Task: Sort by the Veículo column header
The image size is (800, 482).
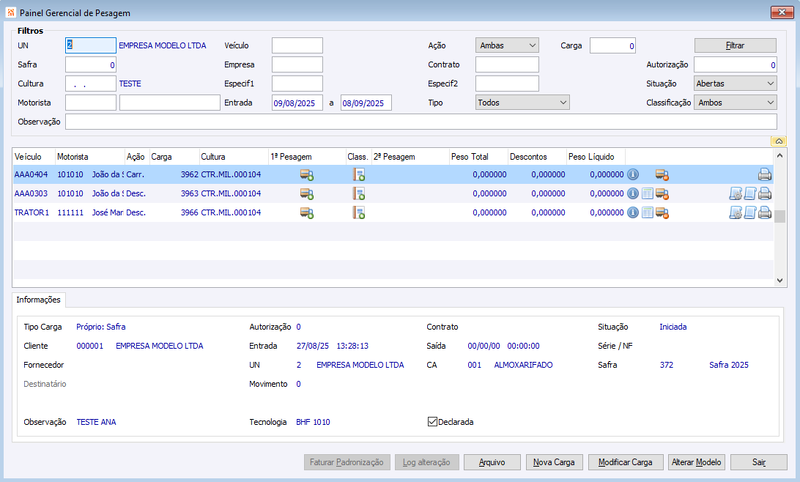Action: (x=28, y=157)
